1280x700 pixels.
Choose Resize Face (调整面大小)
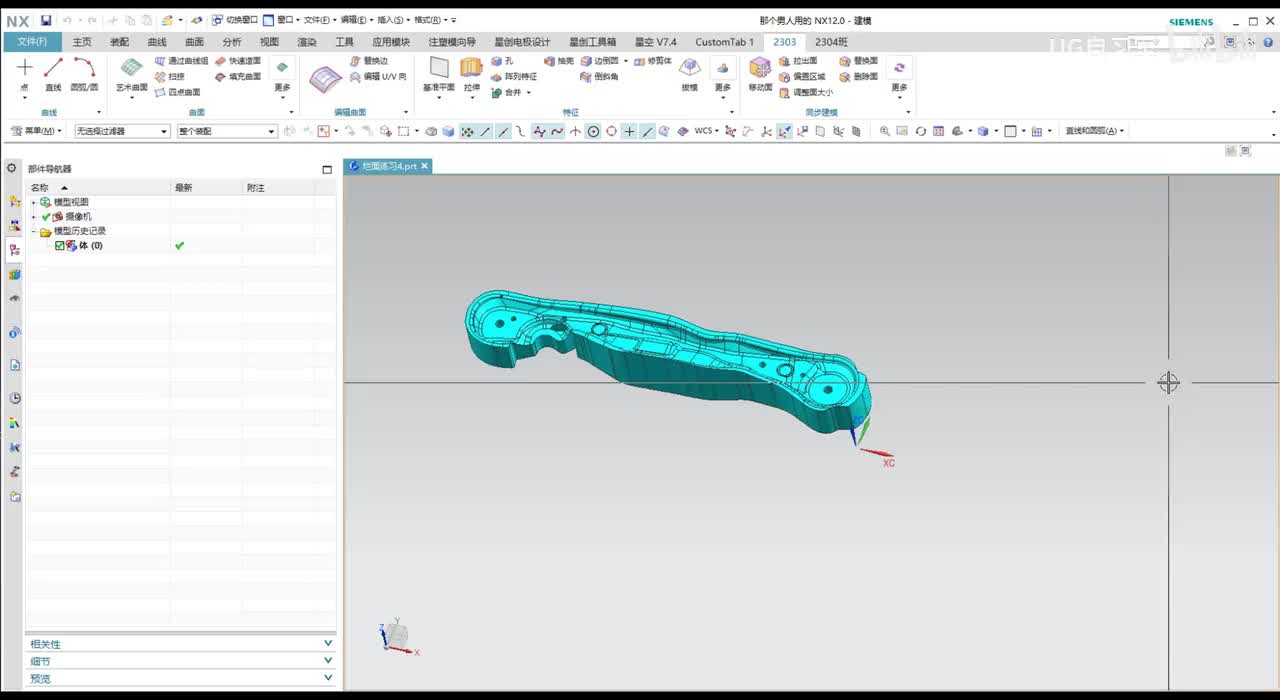(x=805, y=92)
